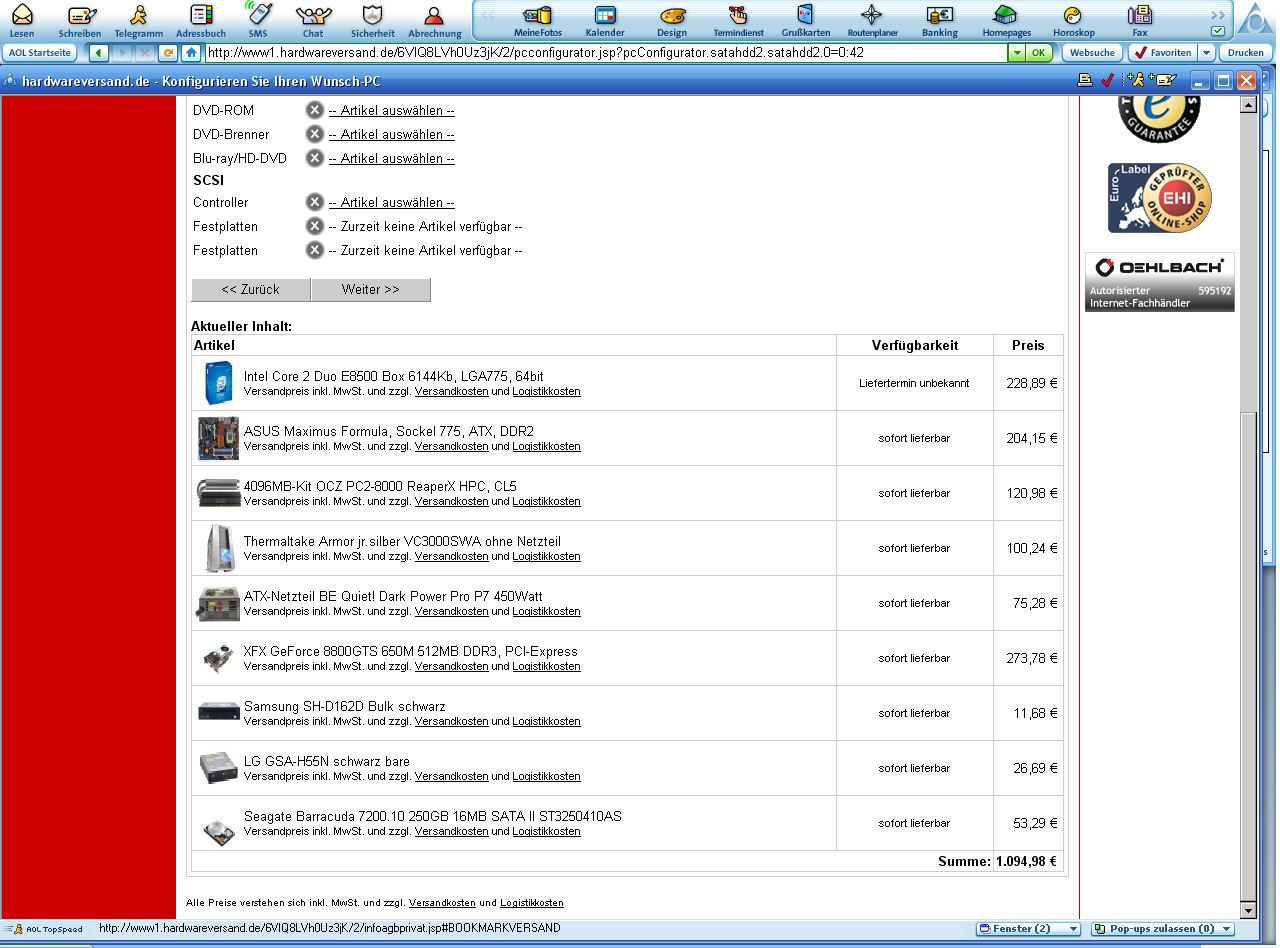
Task: Expand the Favoriten dropdown arrow
Action: pyautogui.click(x=1206, y=53)
